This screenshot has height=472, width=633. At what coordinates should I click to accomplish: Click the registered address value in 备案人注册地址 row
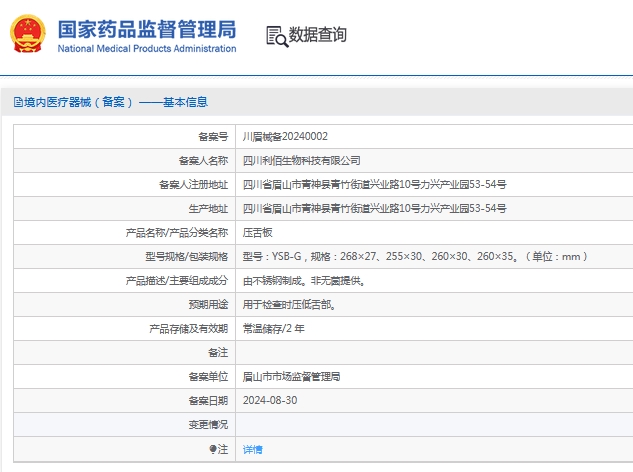374,185
